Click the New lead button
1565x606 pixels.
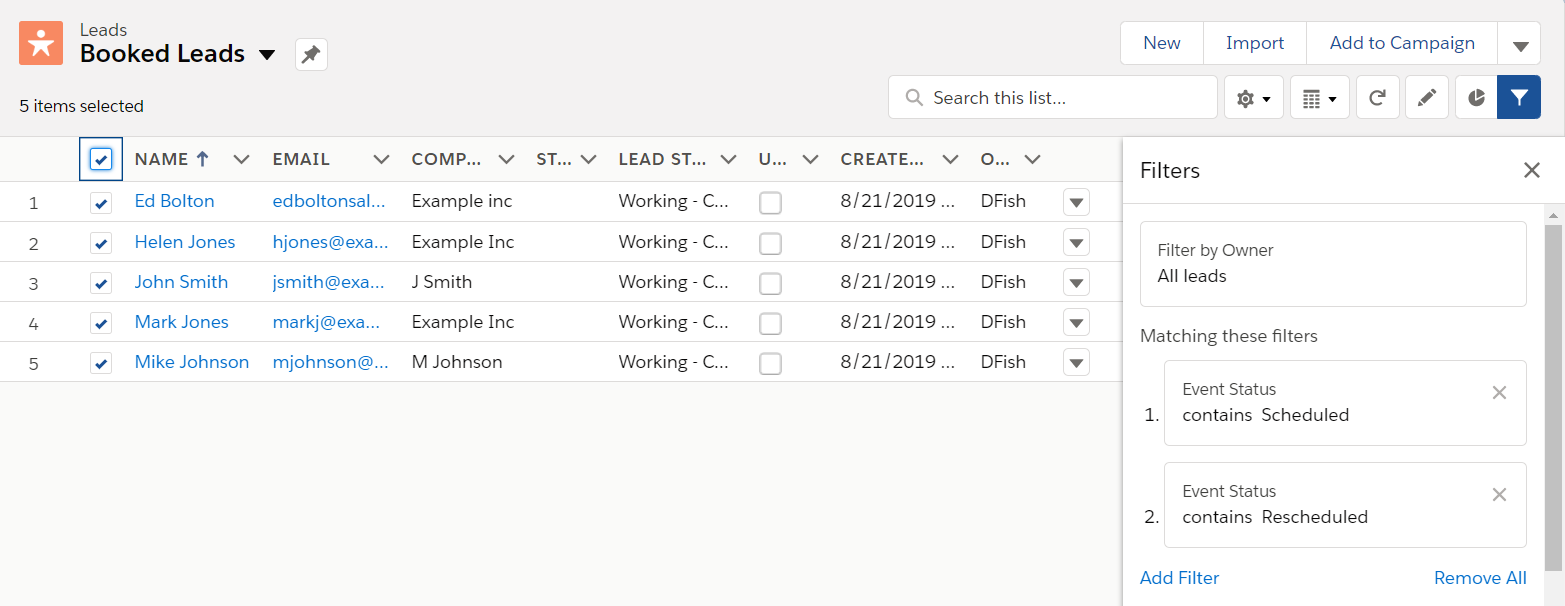pos(1161,43)
